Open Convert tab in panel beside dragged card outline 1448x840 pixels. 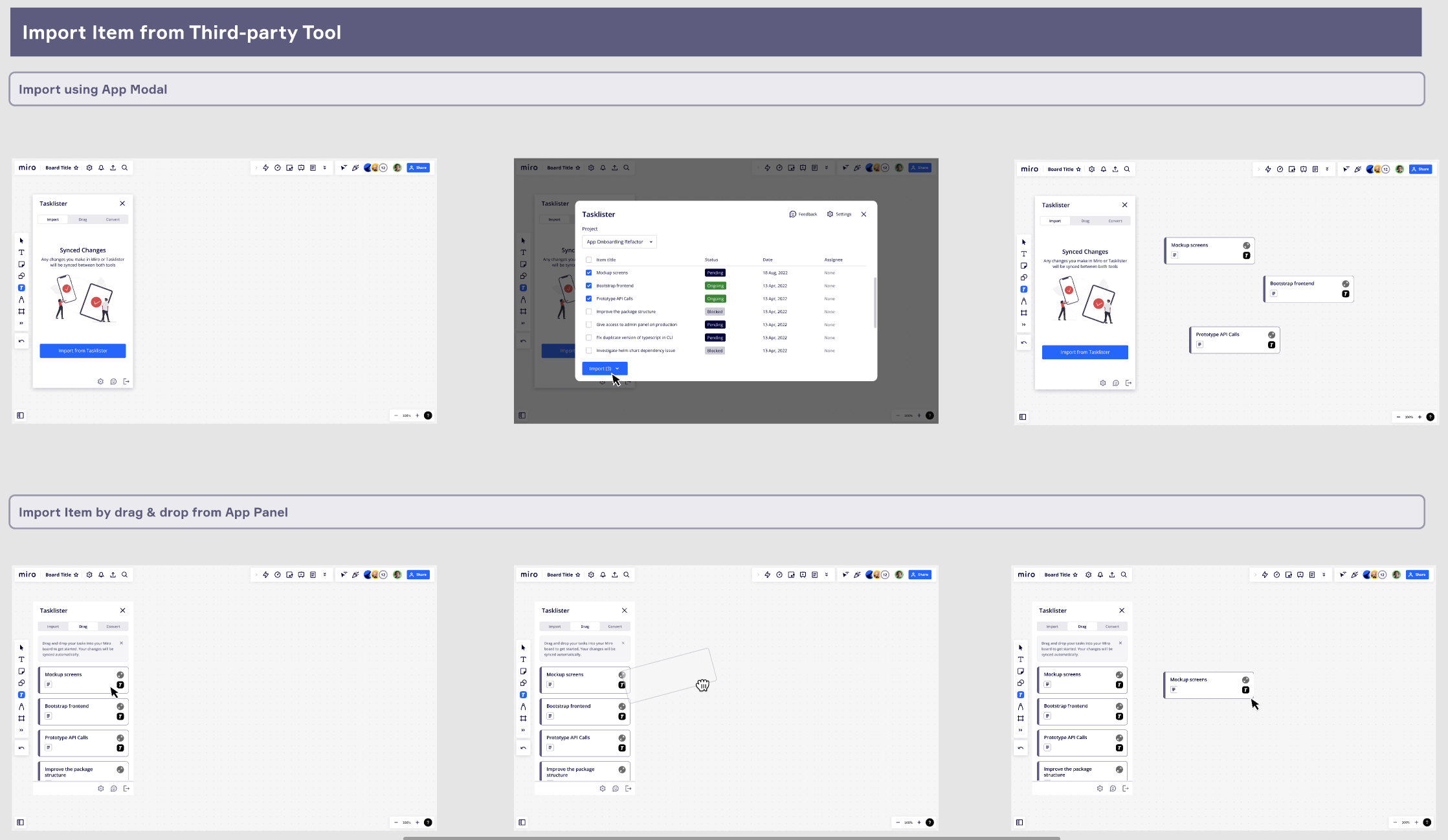[614, 626]
